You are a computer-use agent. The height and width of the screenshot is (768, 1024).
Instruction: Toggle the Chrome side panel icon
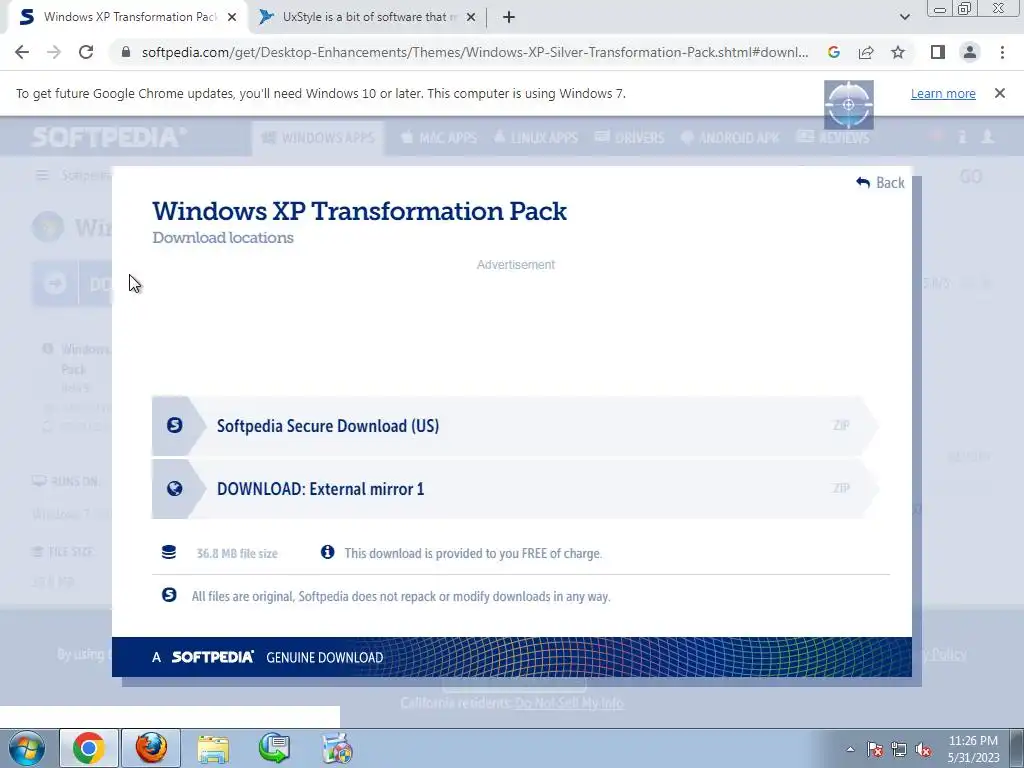pos(938,52)
